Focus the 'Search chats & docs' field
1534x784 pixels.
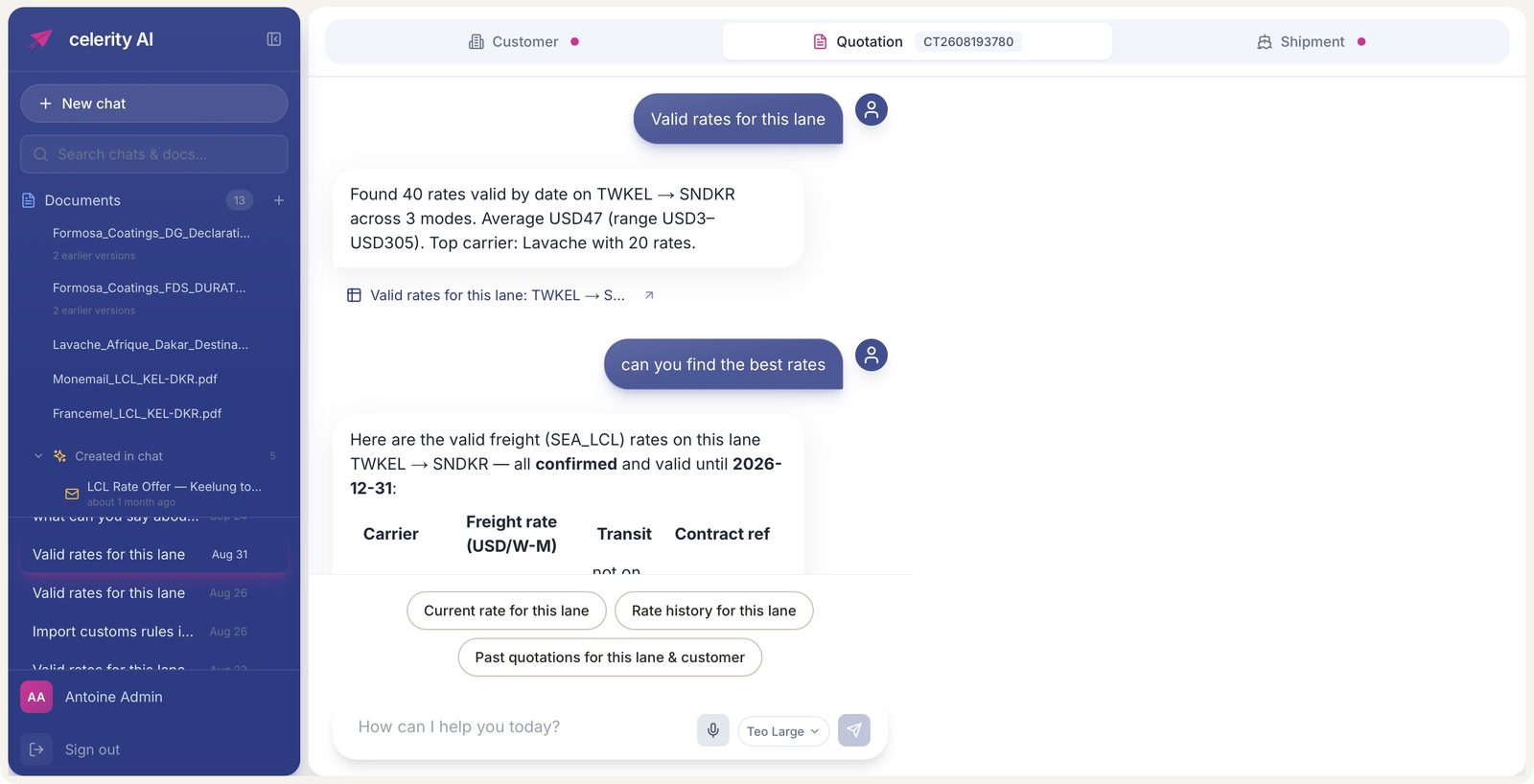pos(153,154)
